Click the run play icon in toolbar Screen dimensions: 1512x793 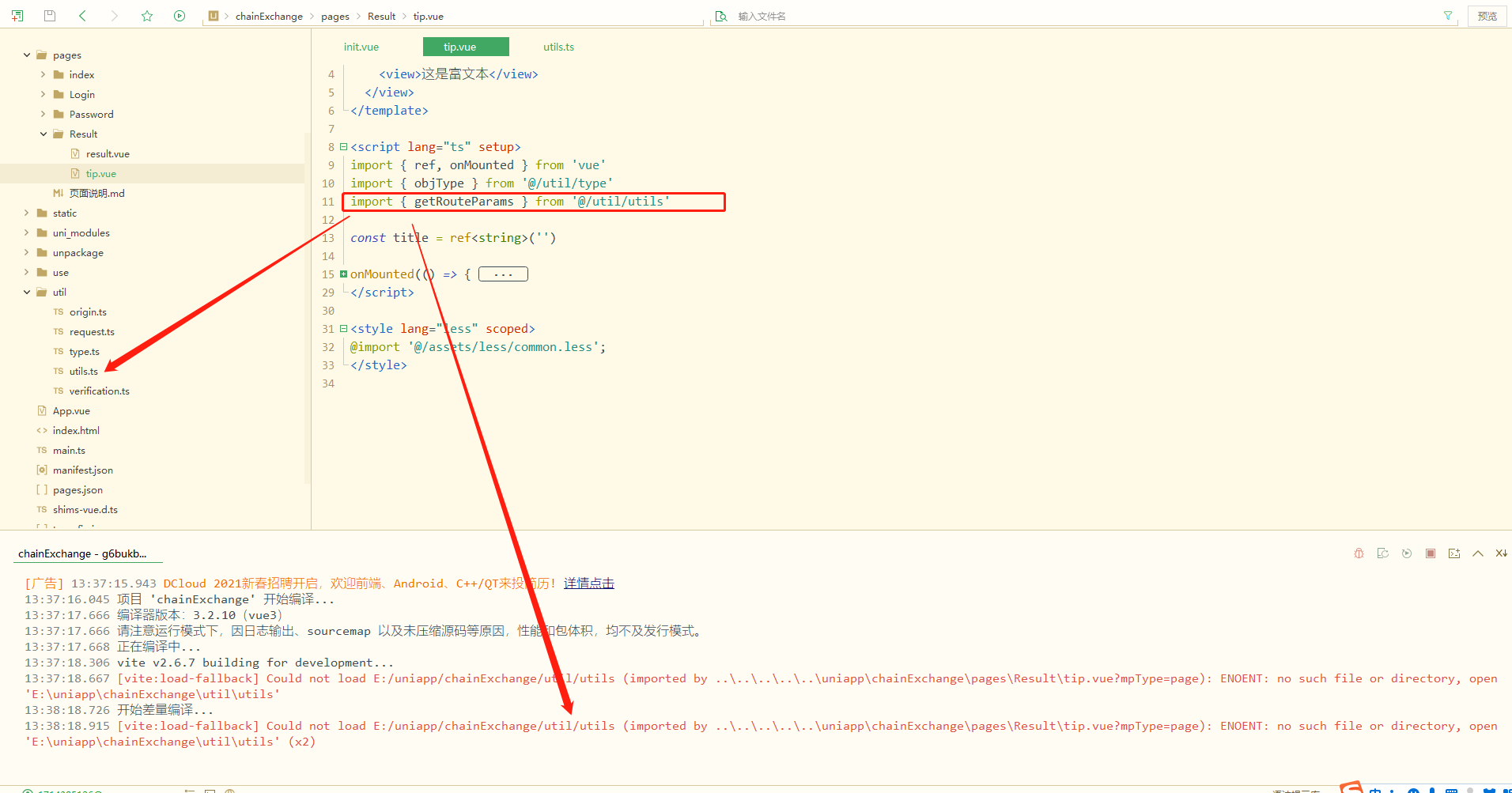pos(180,16)
